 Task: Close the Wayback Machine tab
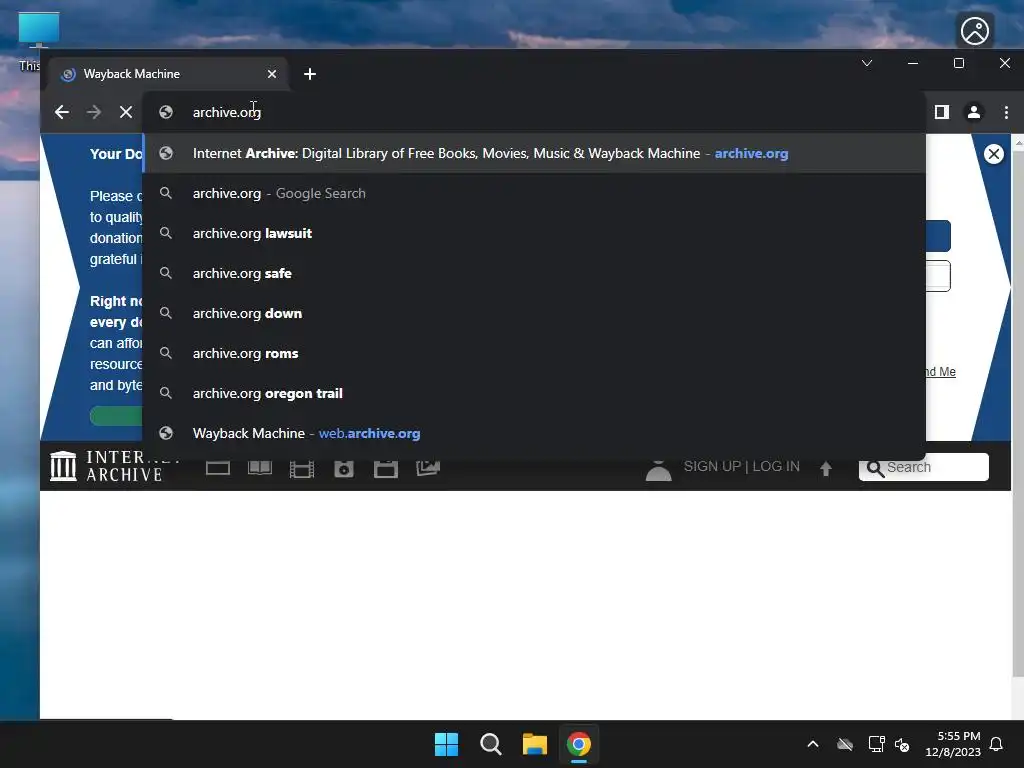272,74
